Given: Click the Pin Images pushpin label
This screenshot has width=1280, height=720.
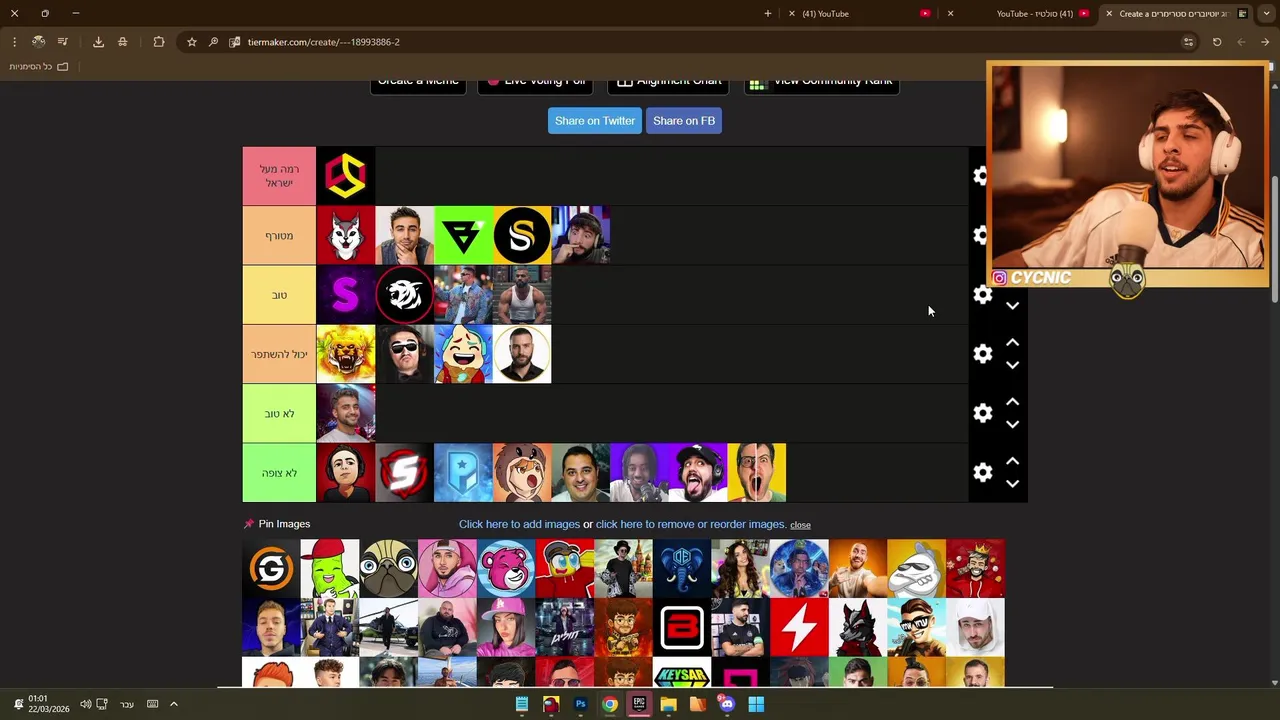Looking at the screenshot, I should click(x=277, y=524).
